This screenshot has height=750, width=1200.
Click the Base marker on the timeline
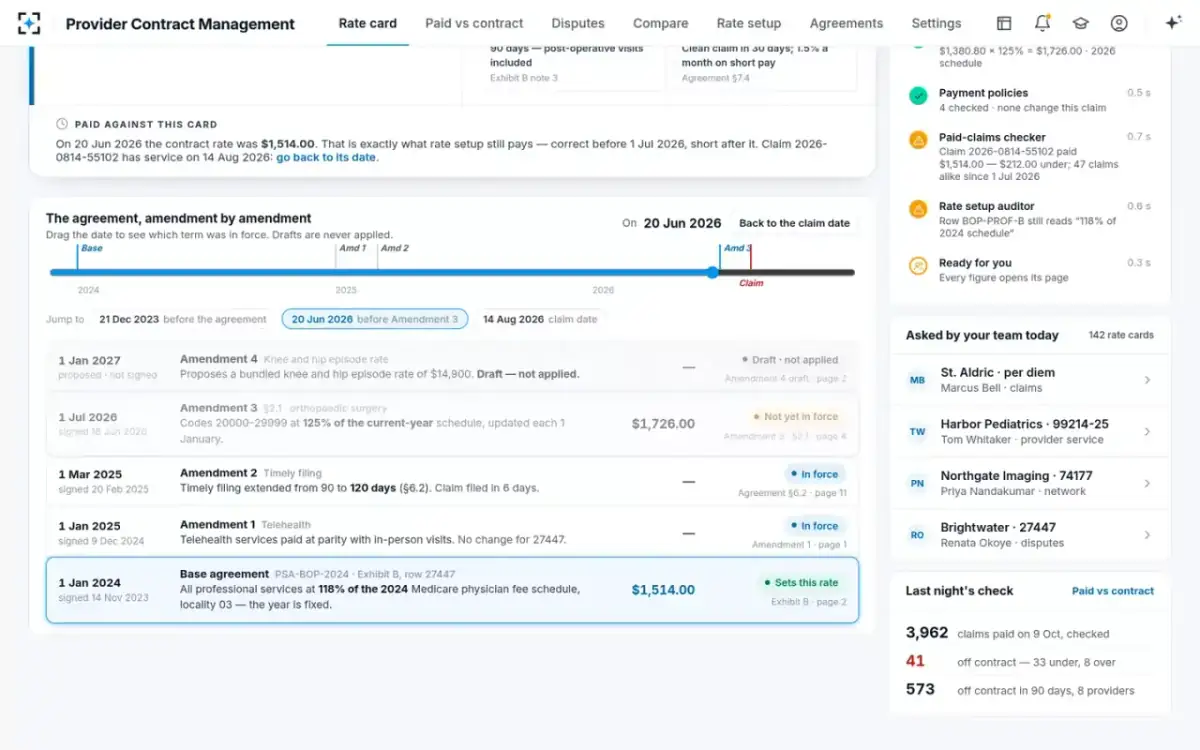pyautogui.click(x=90, y=248)
